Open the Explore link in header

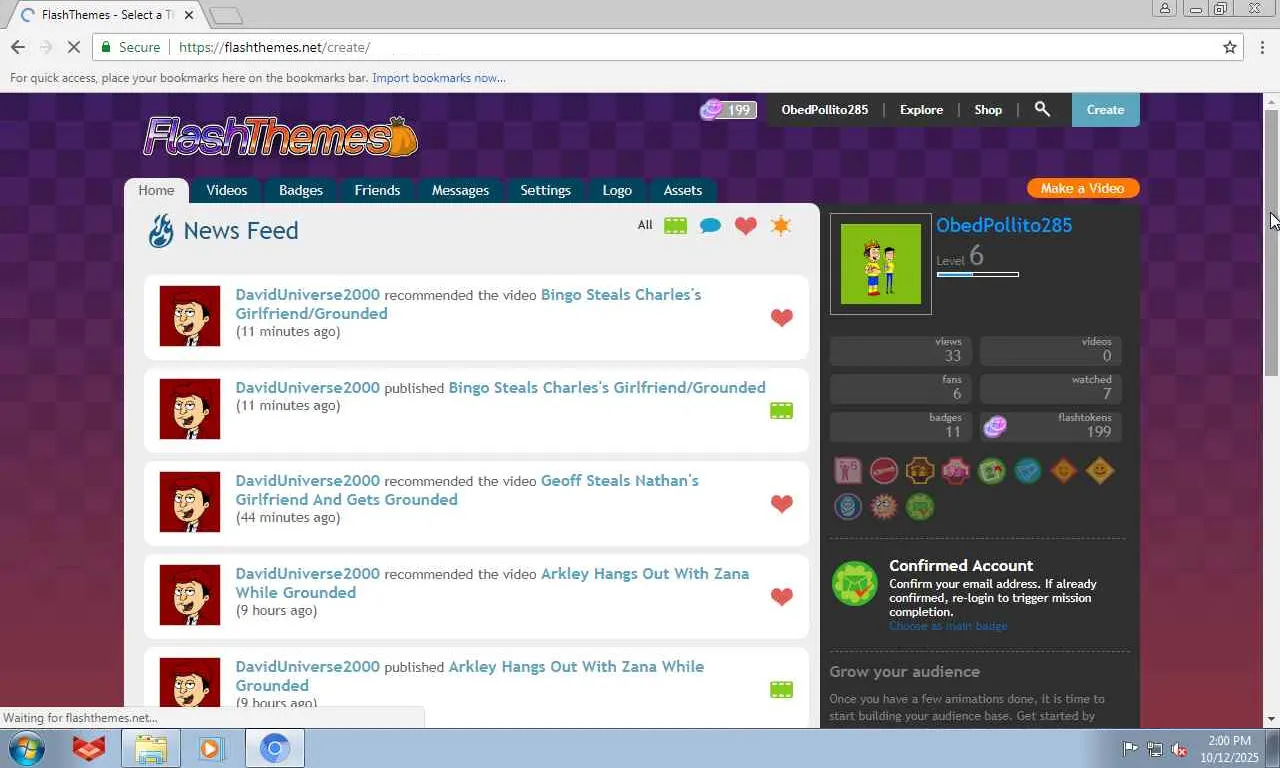pos(921,110)
